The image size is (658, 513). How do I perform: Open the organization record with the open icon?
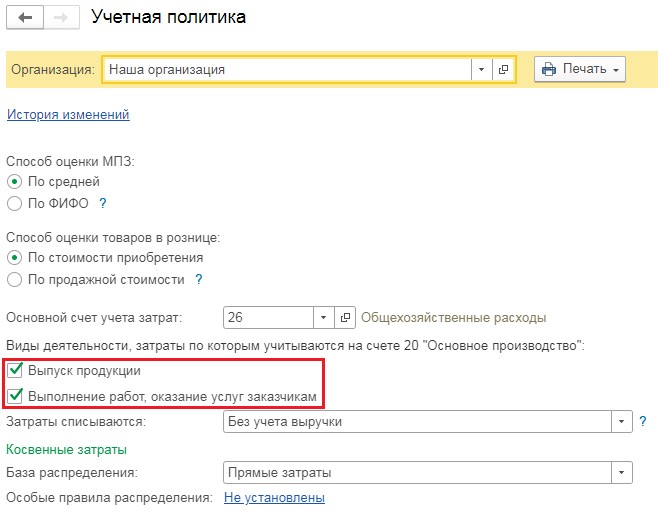click(503, 69)
